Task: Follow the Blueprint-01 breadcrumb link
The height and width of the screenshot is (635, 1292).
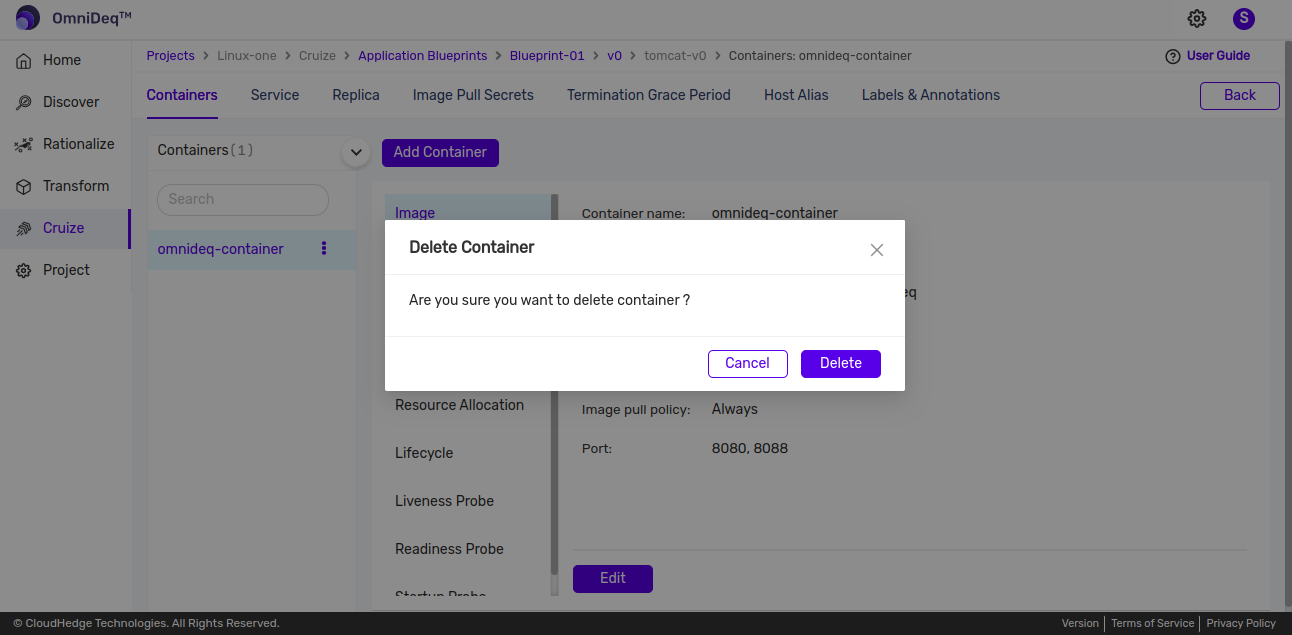Action: coord(547,56)
